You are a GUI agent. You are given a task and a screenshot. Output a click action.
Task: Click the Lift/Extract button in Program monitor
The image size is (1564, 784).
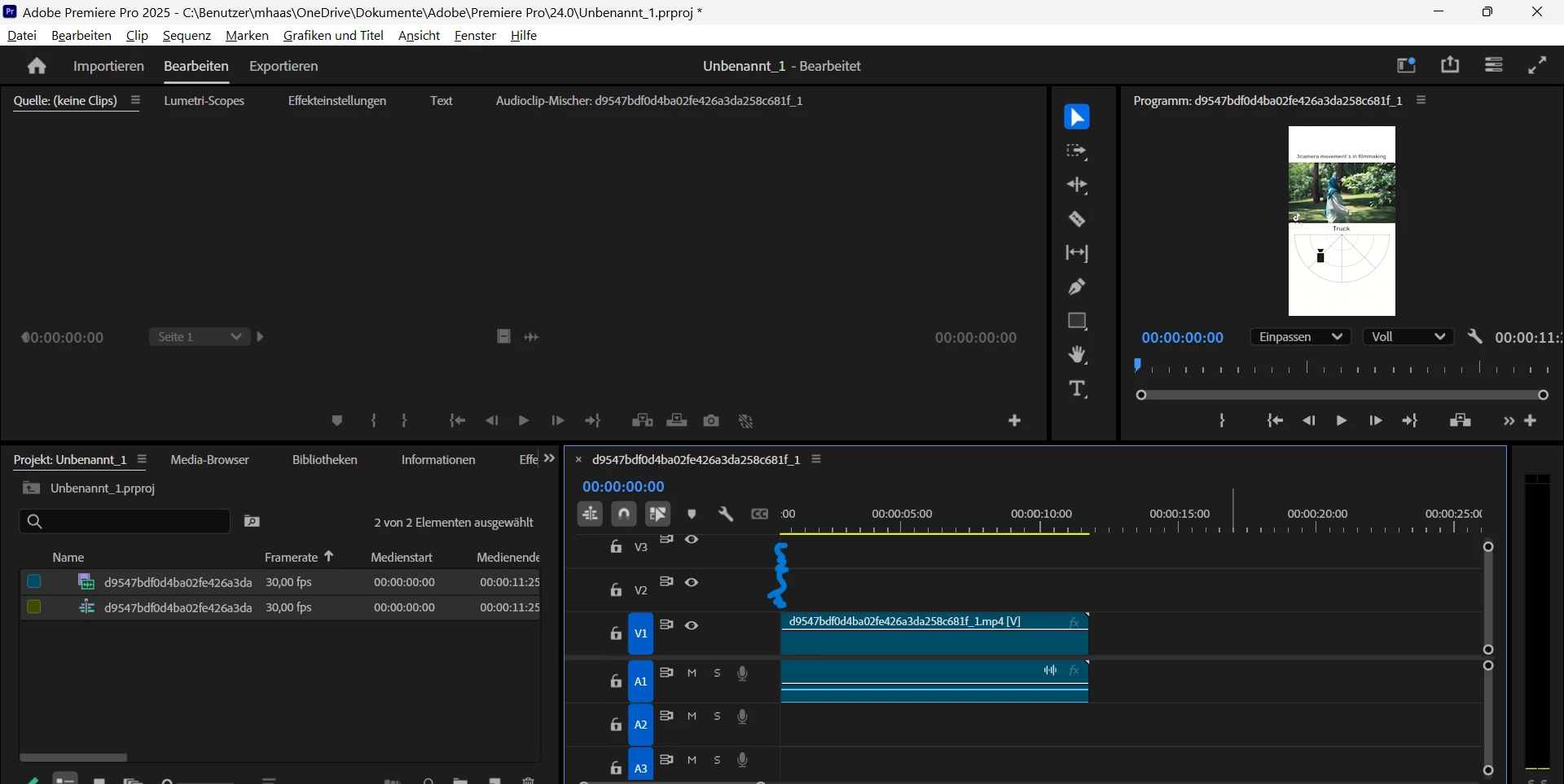click(1461, 421)
